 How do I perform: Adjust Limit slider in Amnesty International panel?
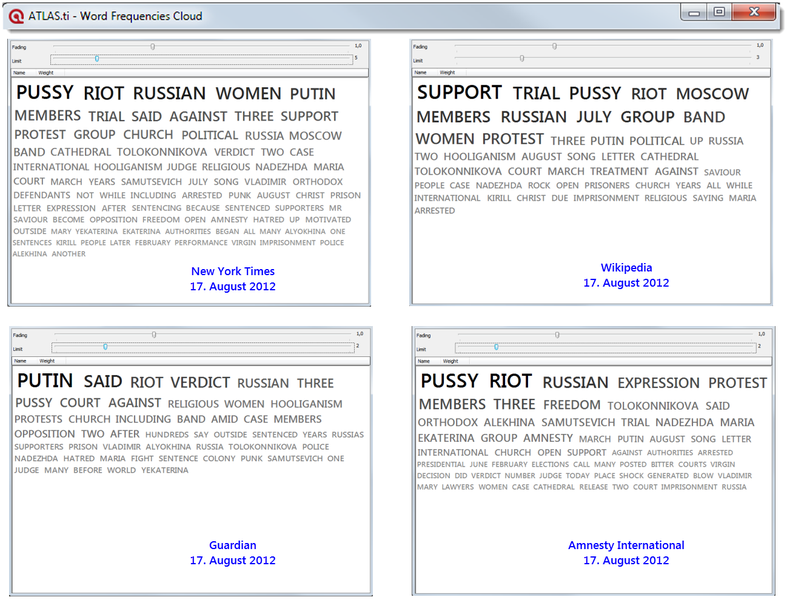point(496,347)
